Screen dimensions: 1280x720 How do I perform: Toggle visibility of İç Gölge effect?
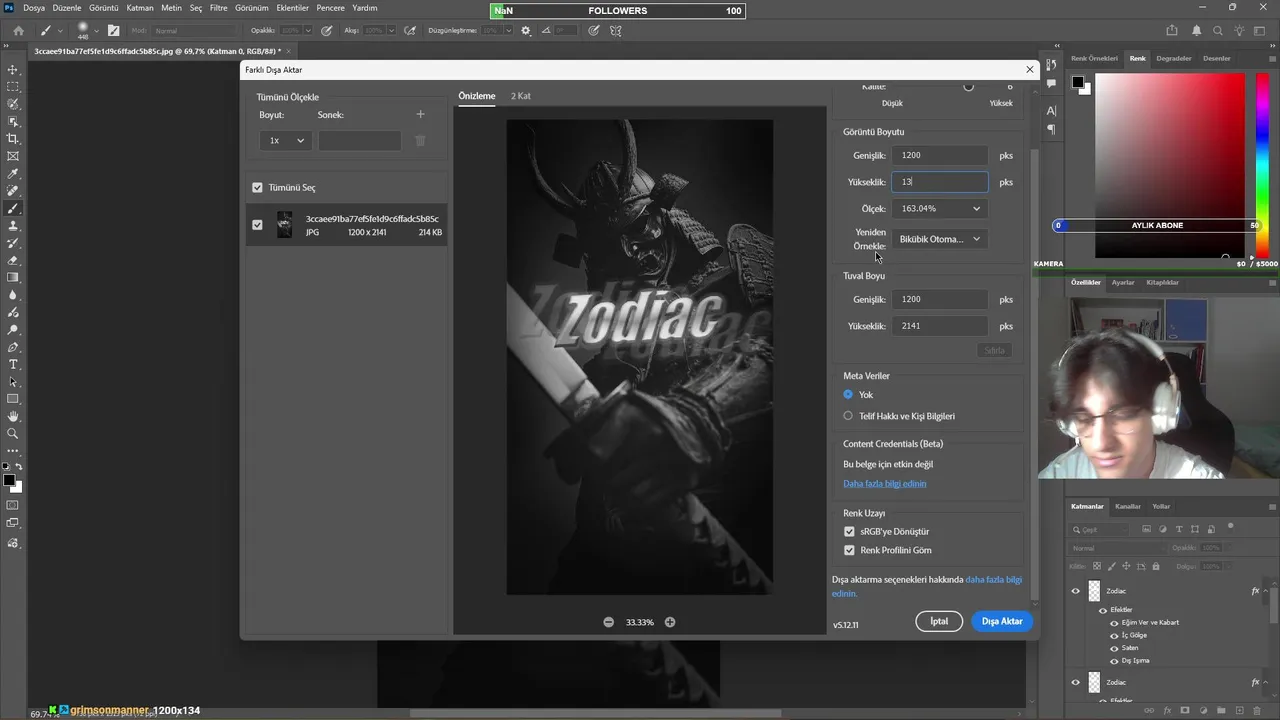(x=1115, y=635)
